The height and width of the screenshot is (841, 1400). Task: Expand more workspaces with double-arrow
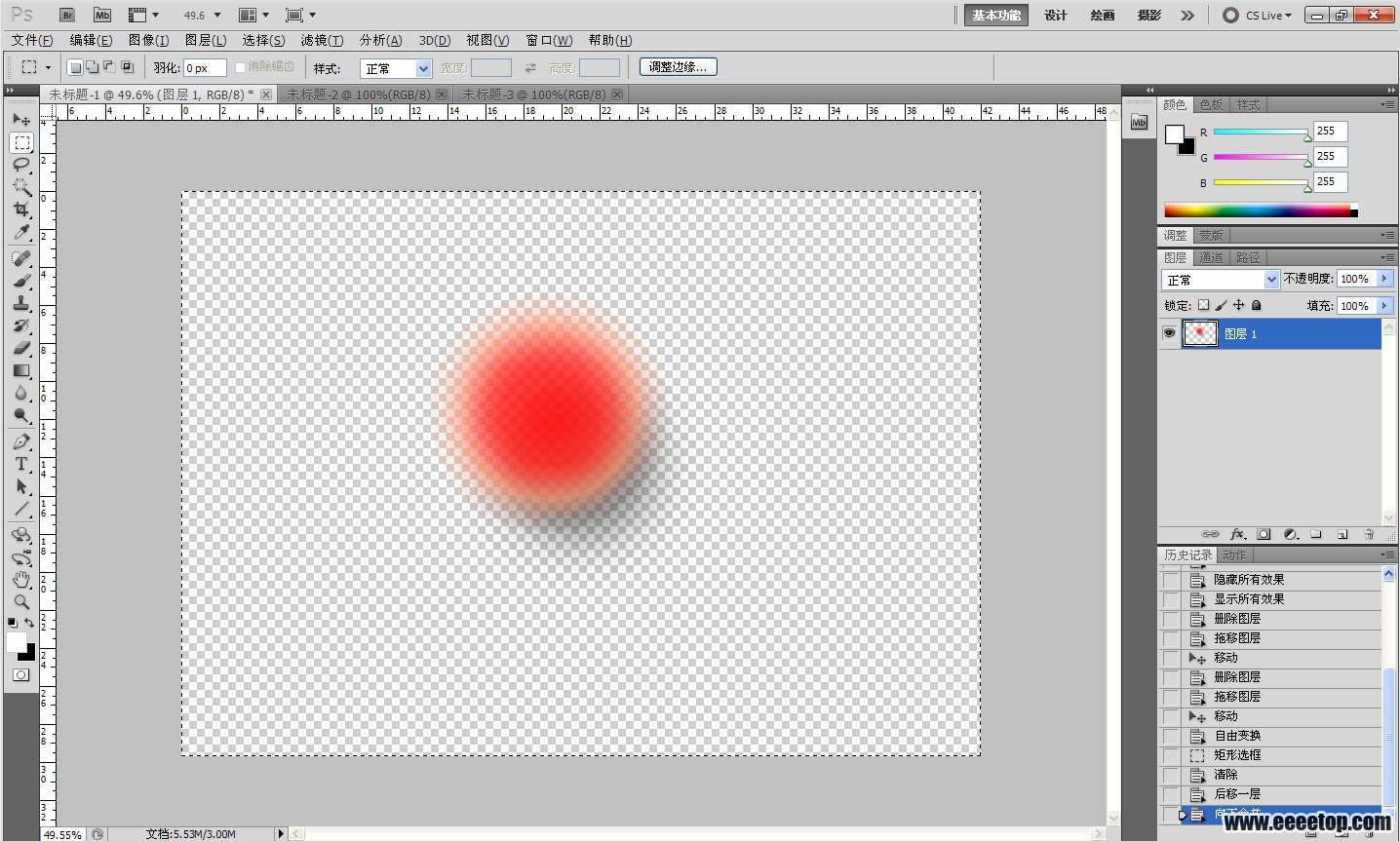coord(1186,15)
